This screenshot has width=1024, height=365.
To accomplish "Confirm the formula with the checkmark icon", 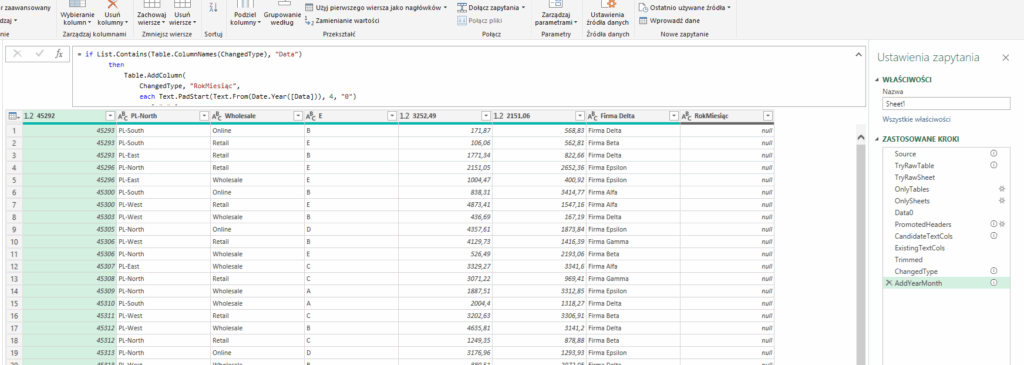I will coord(39,54).
